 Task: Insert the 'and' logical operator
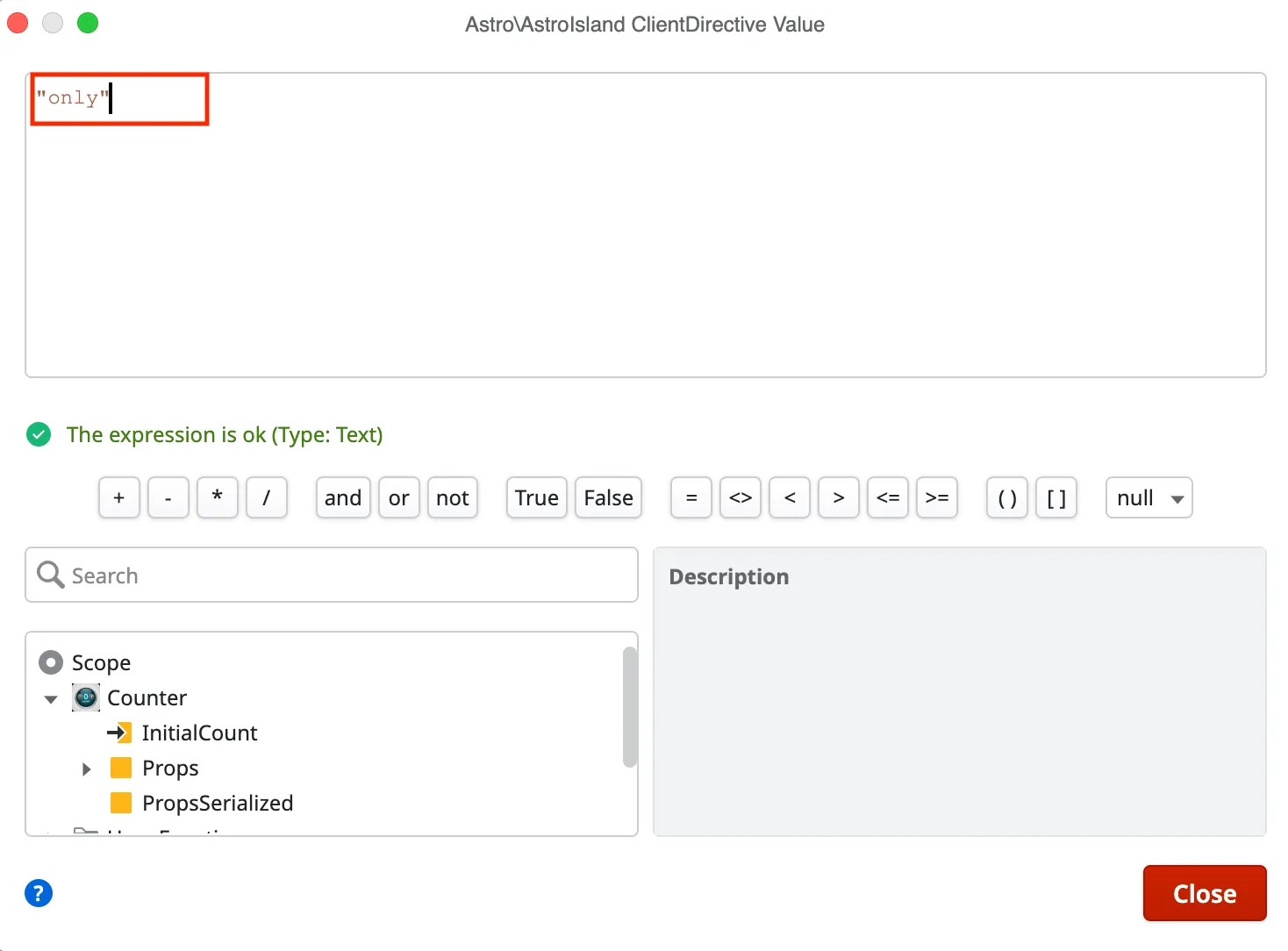(342, 497)
